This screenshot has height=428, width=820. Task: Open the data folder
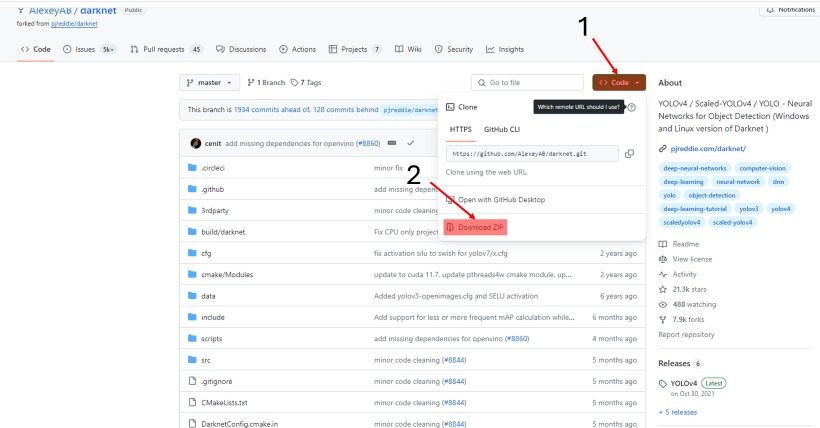[208, 296]
